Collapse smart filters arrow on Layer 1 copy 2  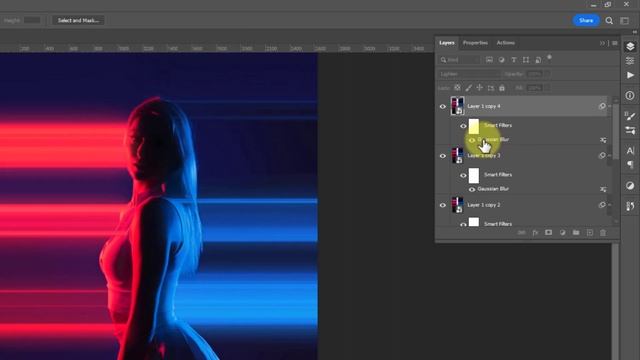610,205
